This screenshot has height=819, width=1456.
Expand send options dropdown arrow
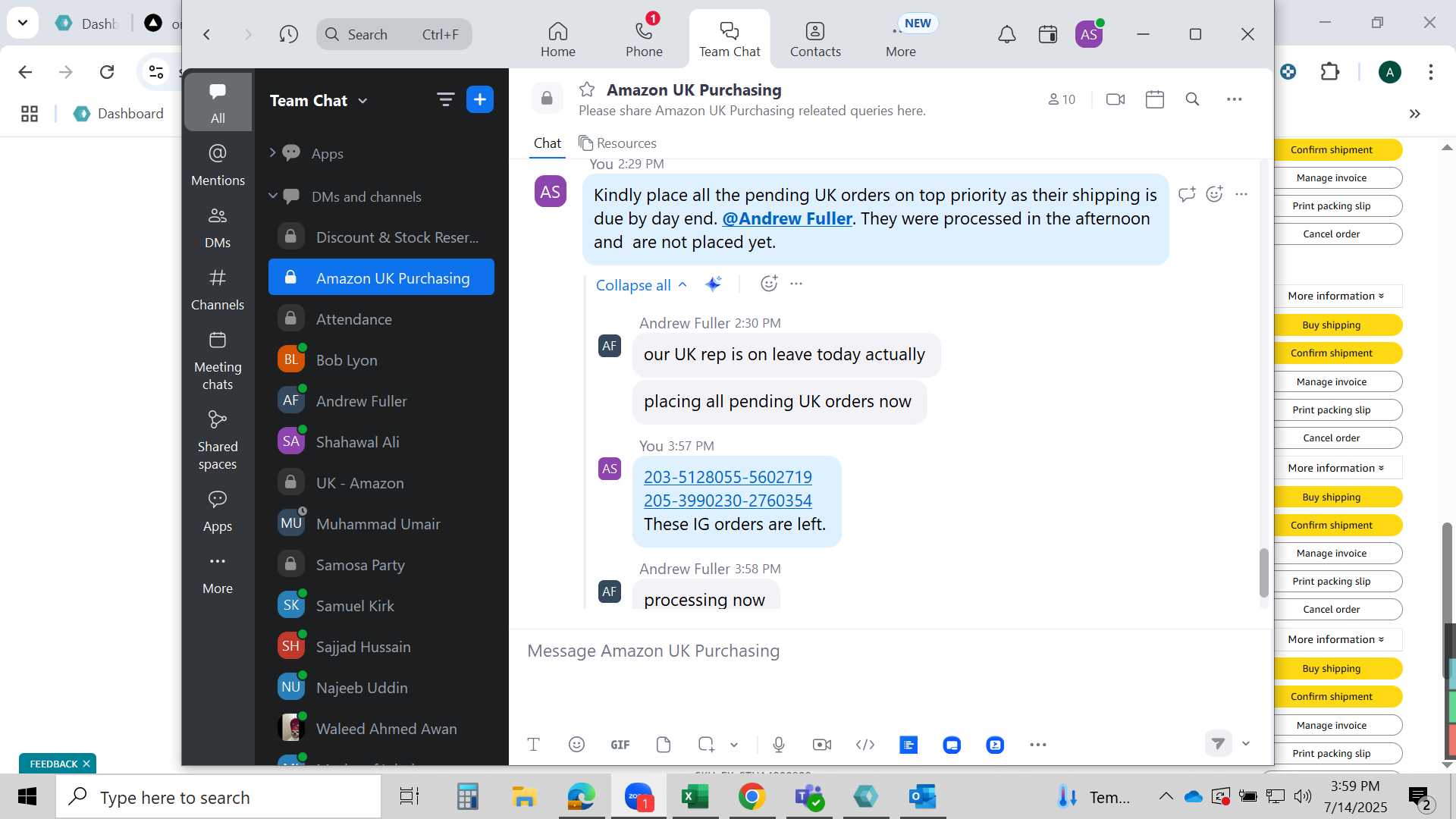point(1246,743)
